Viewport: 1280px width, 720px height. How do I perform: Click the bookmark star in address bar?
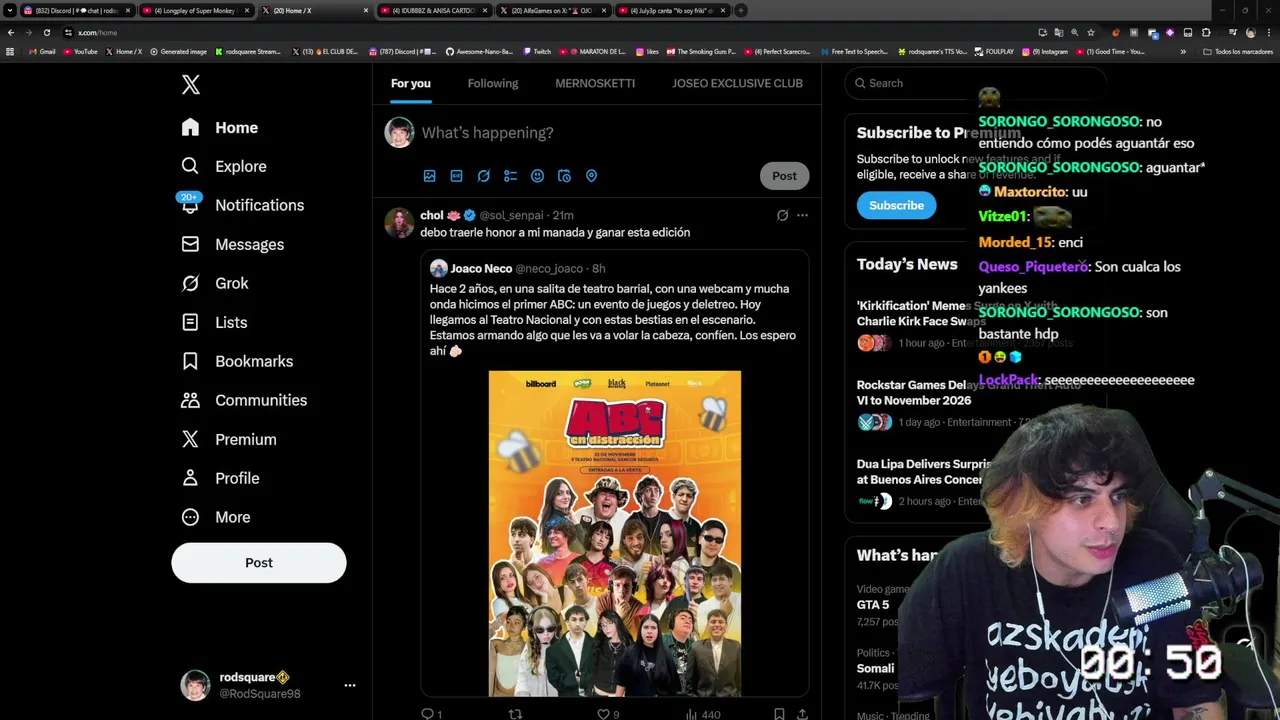[x=1091, y=32]
